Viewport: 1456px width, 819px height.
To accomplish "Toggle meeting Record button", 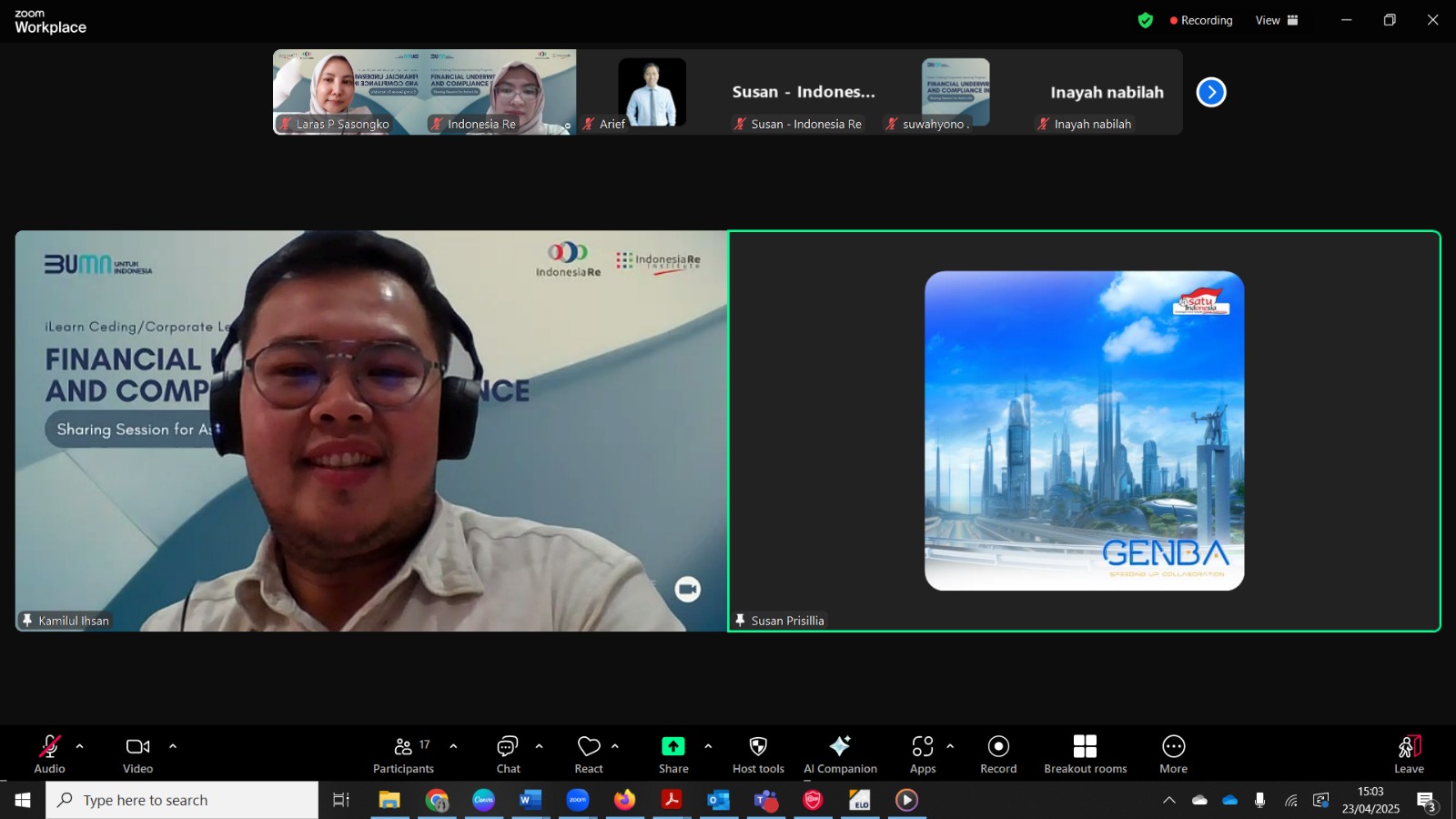I will (998, 754).
